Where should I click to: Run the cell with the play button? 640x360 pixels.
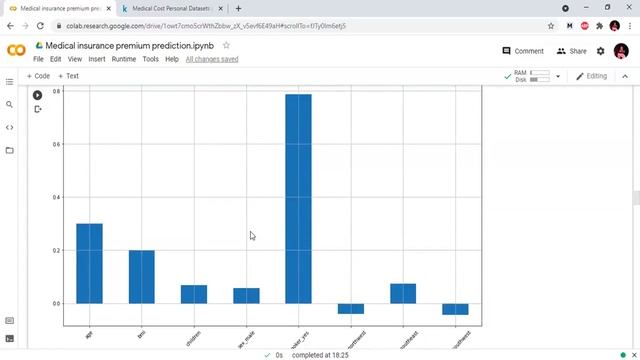point(37,95)
